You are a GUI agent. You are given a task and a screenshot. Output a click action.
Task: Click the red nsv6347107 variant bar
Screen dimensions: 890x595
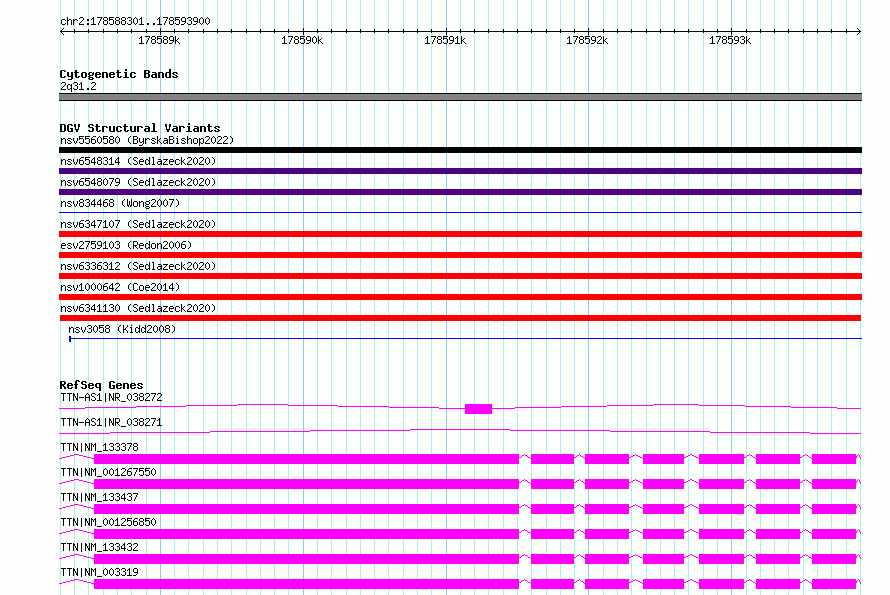[x=460, y=234]
